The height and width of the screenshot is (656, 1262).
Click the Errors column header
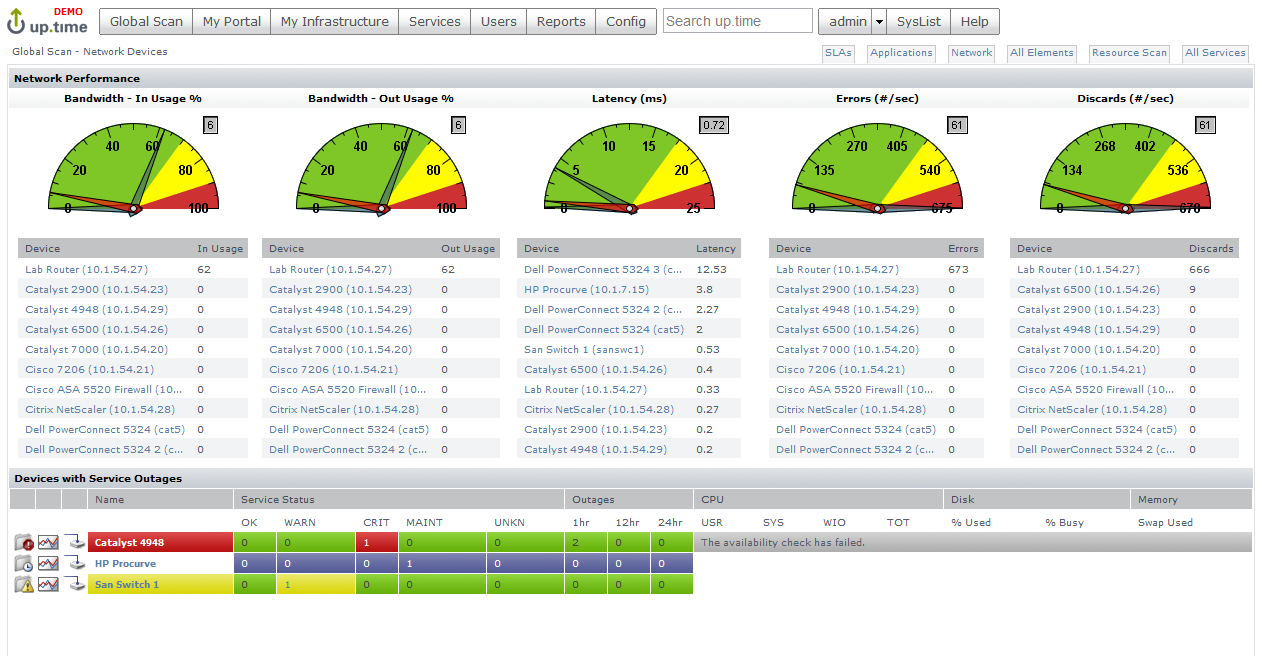[x=964, y=248]
